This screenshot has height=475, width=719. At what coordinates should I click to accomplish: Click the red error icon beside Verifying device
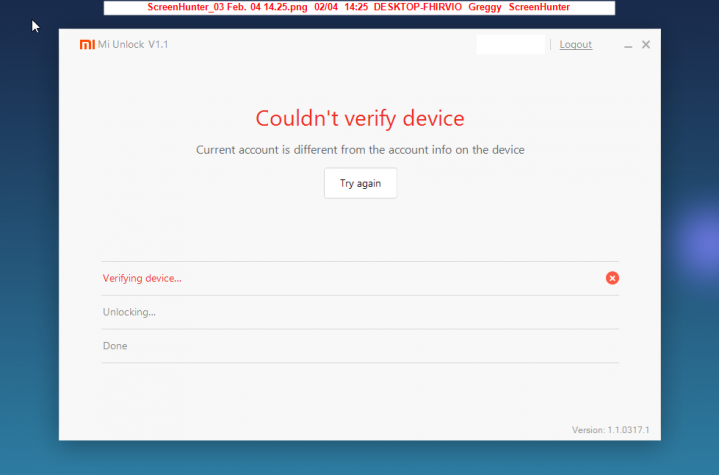coord(612,278)
